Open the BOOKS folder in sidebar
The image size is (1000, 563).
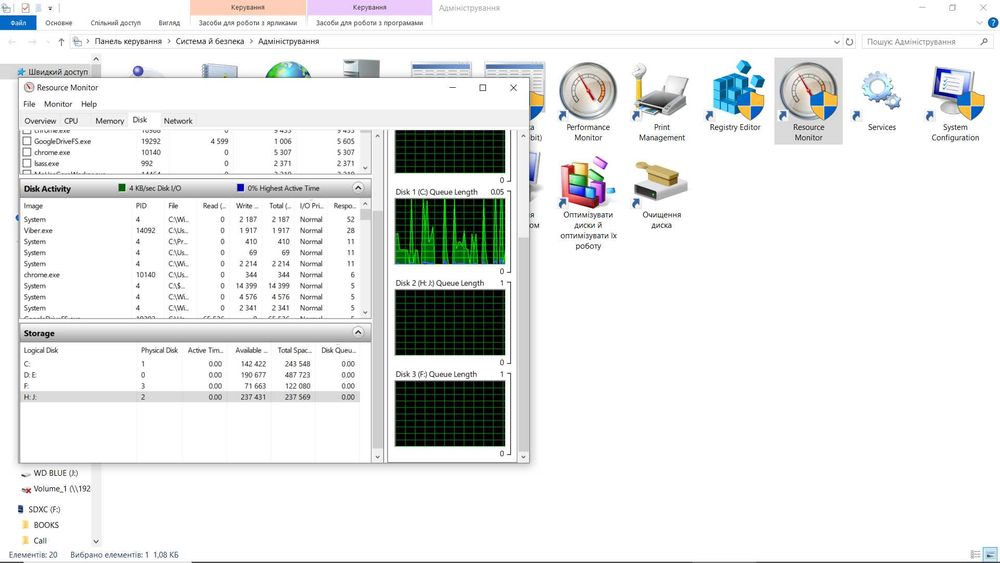41,525
